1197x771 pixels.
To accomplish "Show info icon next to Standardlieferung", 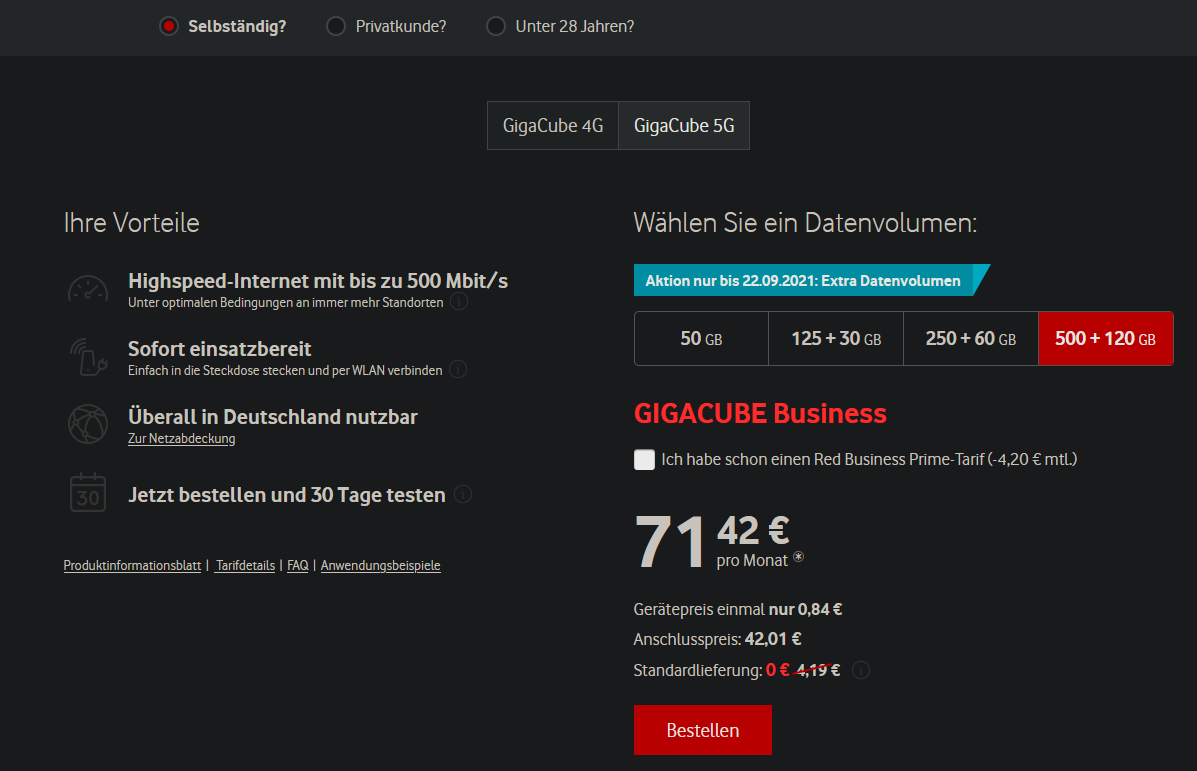I will coord(860,670).
